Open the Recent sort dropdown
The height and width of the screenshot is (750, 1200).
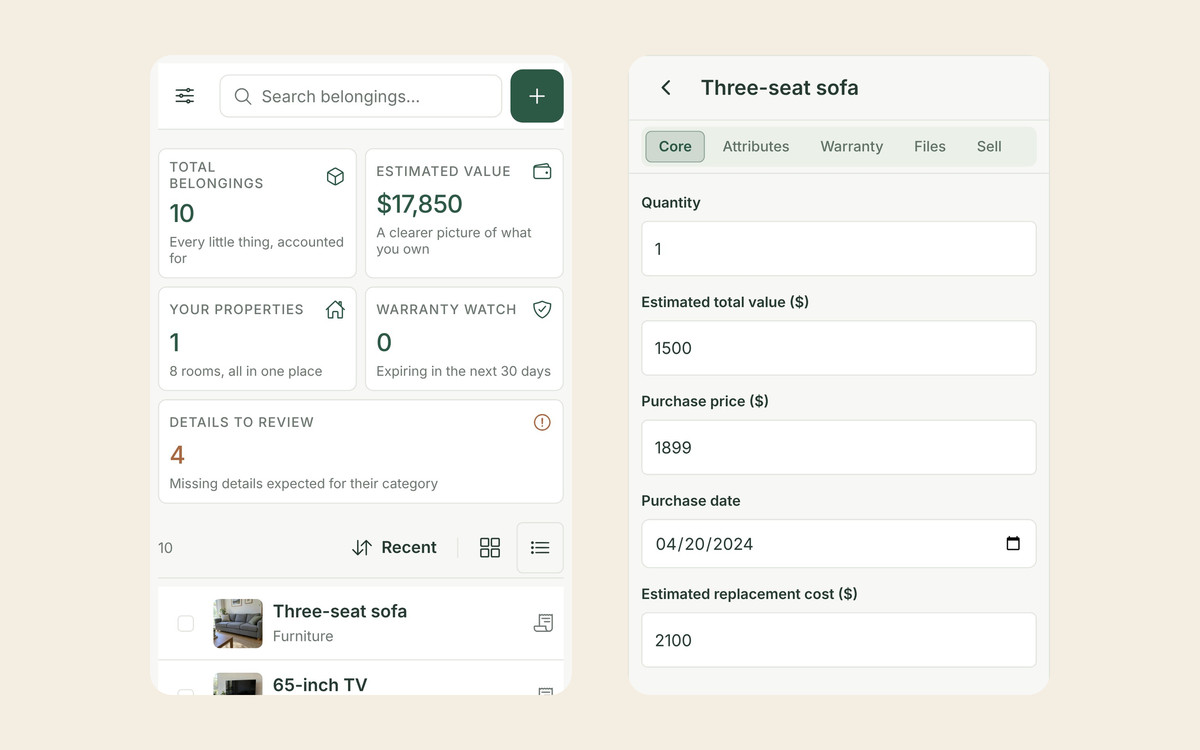tap(395, 547)
